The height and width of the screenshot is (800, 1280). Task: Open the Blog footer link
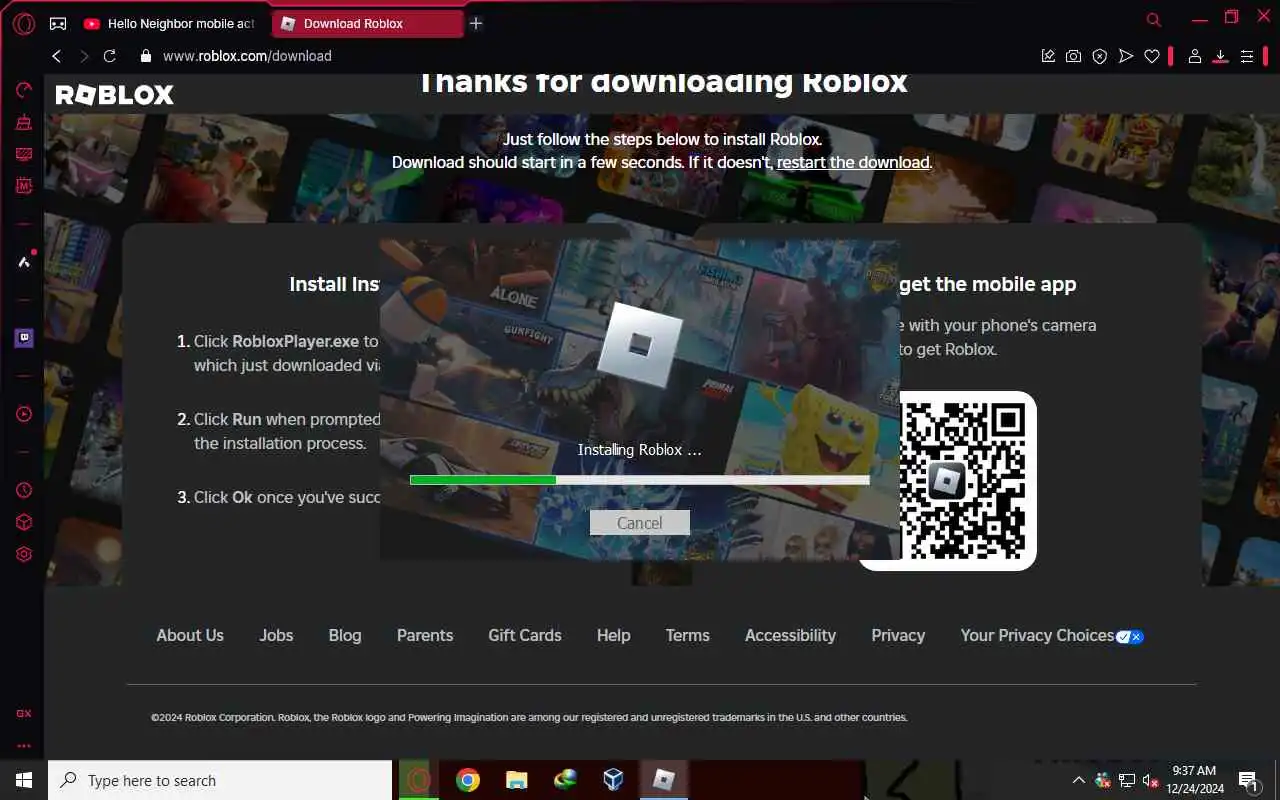pos(345,635)
